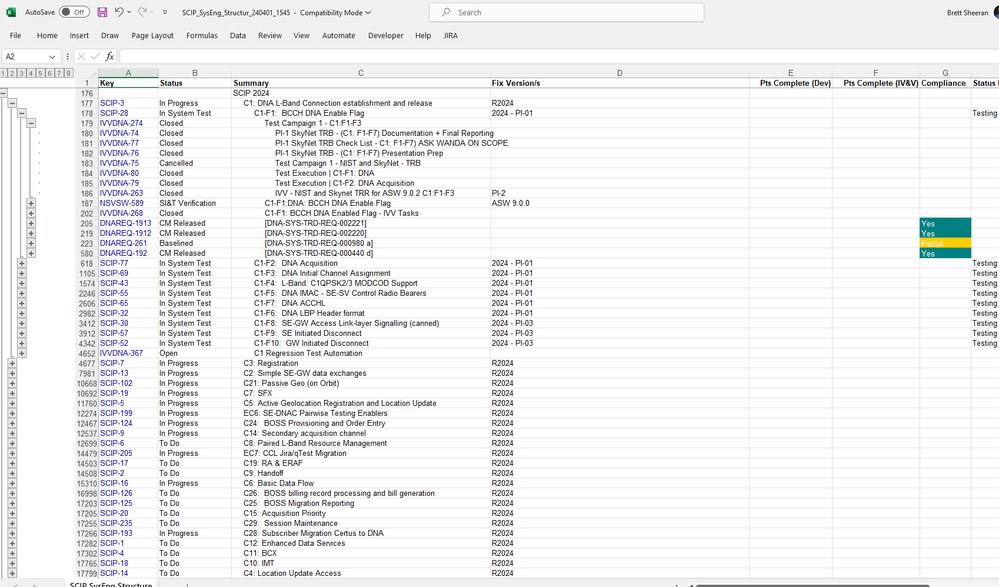Open Customize Quick Access Toolbar arrow
Viewport: 999px width, 587px height.
click(165, 12)
